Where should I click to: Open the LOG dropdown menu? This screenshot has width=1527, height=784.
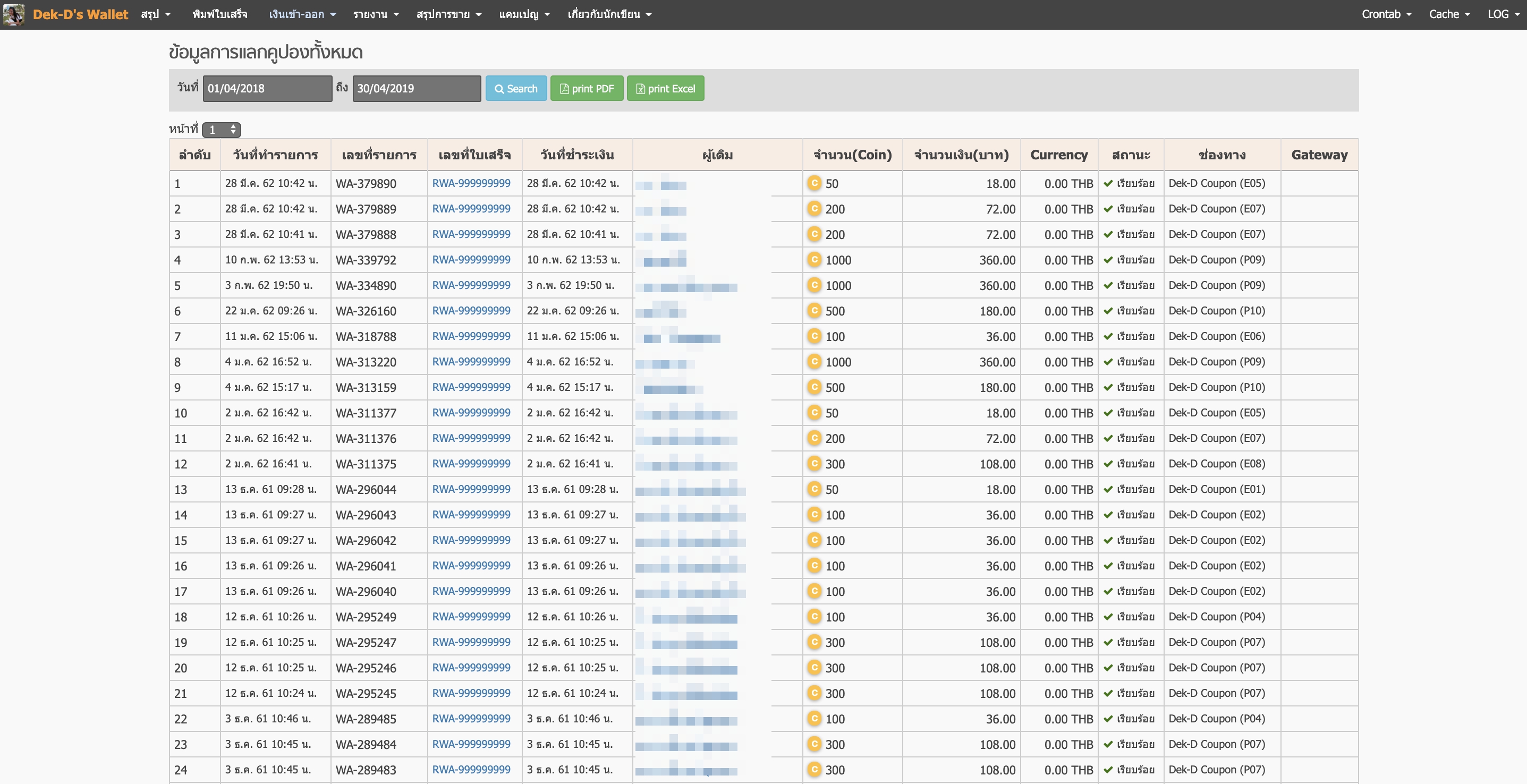coord(1503,14)
